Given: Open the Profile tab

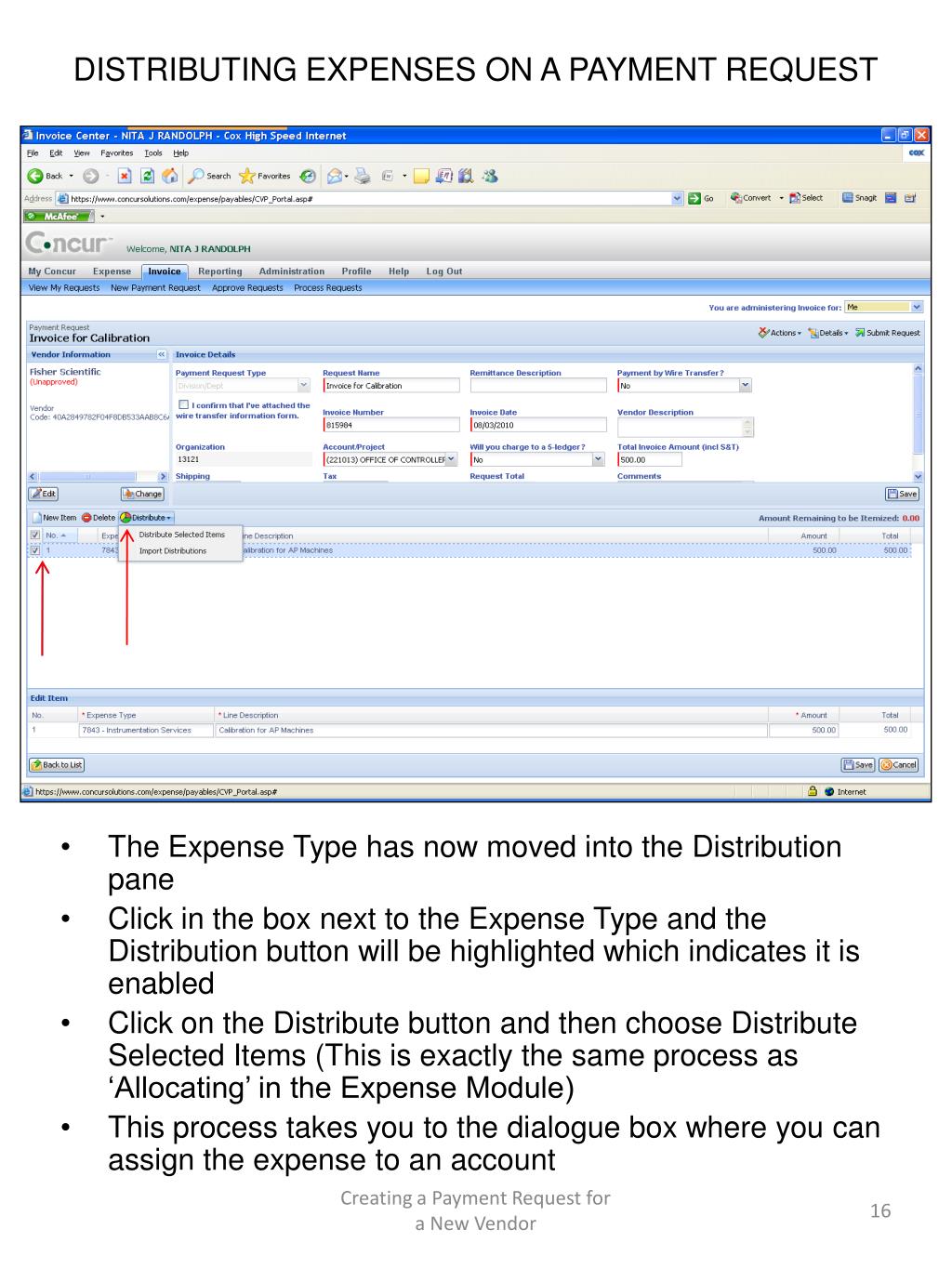Looking at the screenshot, I should 356,271.
